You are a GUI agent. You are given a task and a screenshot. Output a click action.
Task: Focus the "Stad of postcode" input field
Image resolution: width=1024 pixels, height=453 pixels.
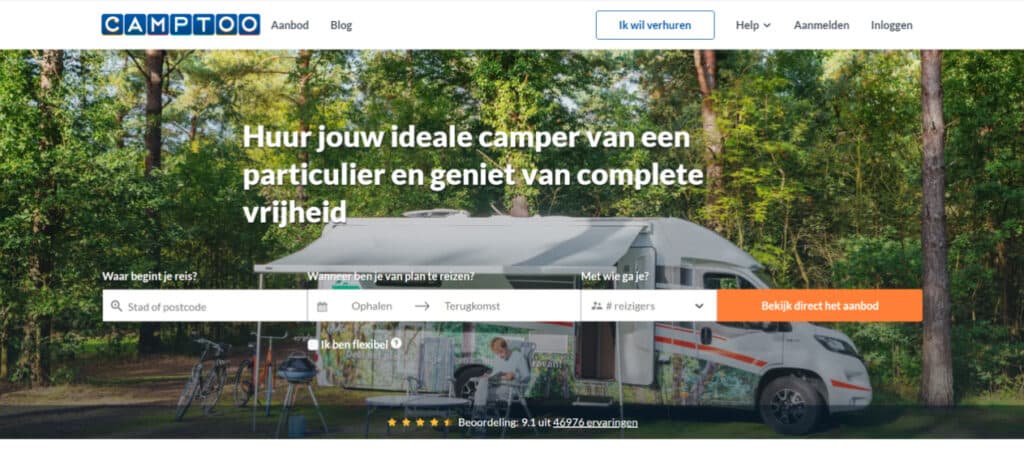(204, 305)
